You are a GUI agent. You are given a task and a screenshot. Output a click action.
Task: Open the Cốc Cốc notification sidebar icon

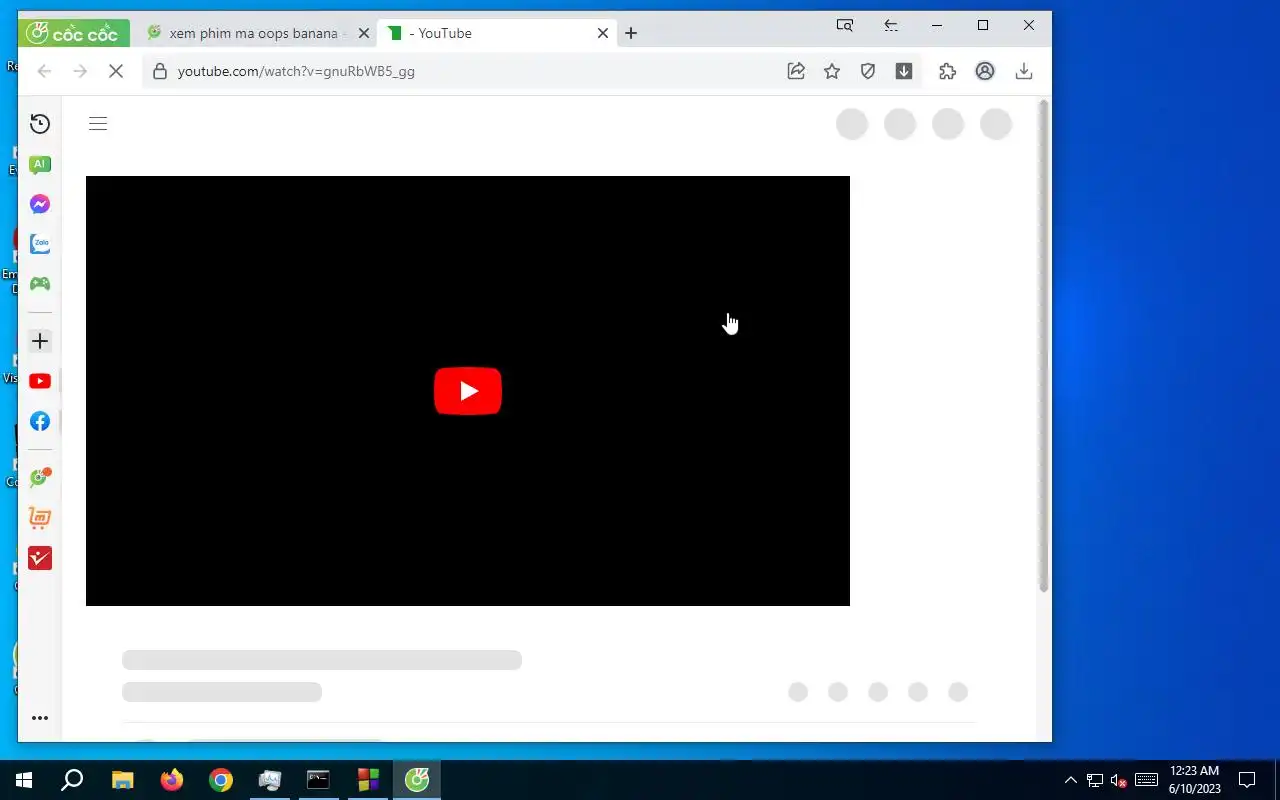pos(40,477)
